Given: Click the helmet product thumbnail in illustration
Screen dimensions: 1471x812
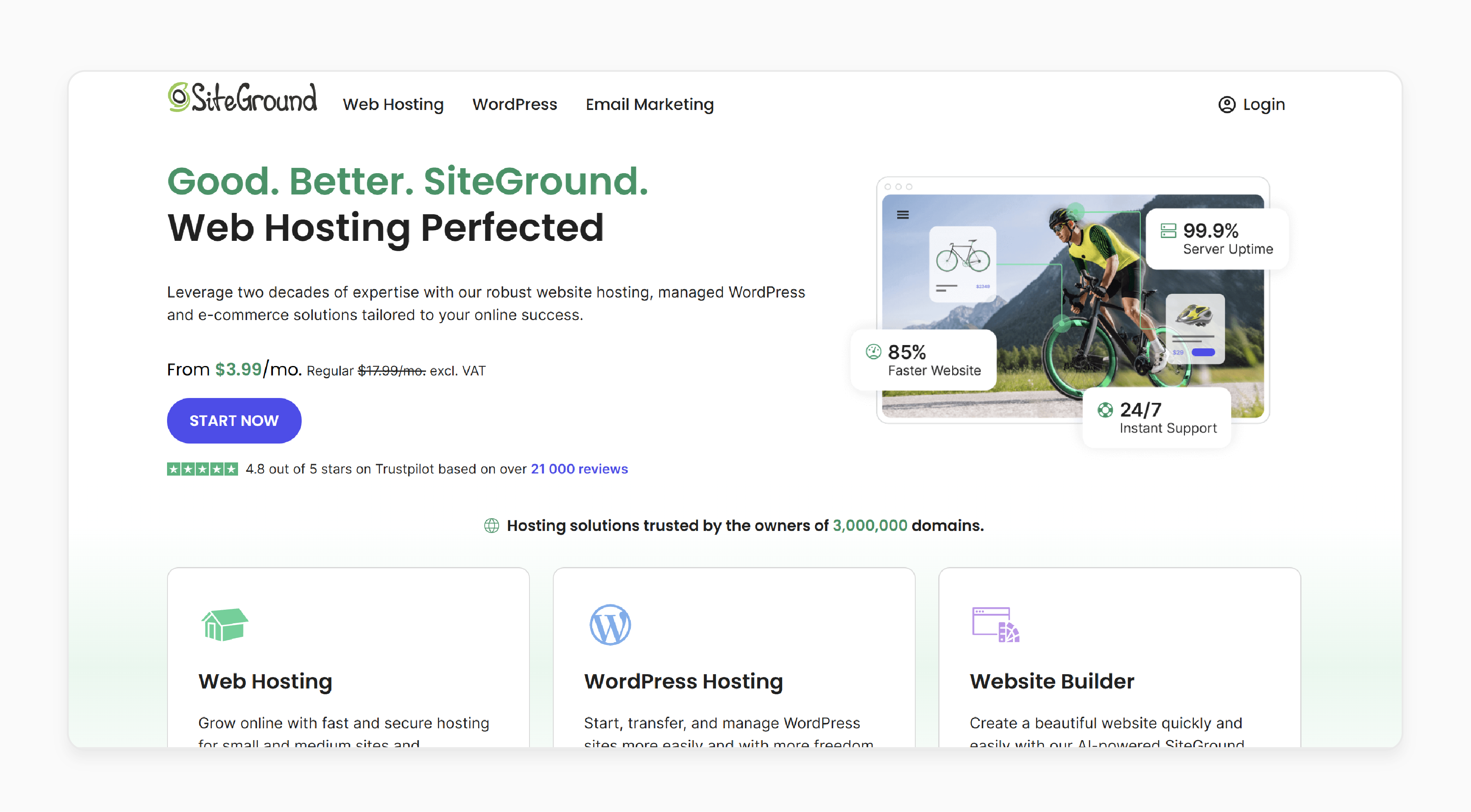Looking at the screenshot, I should tap(1195, 328).
